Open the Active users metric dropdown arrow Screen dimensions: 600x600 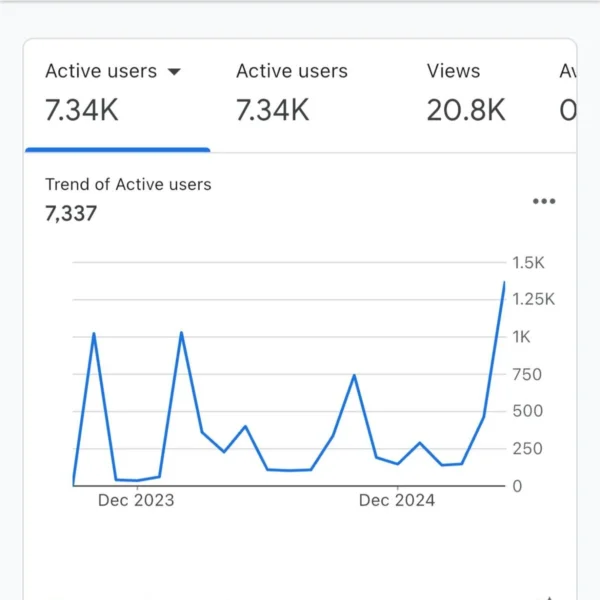tap(174, 72)
